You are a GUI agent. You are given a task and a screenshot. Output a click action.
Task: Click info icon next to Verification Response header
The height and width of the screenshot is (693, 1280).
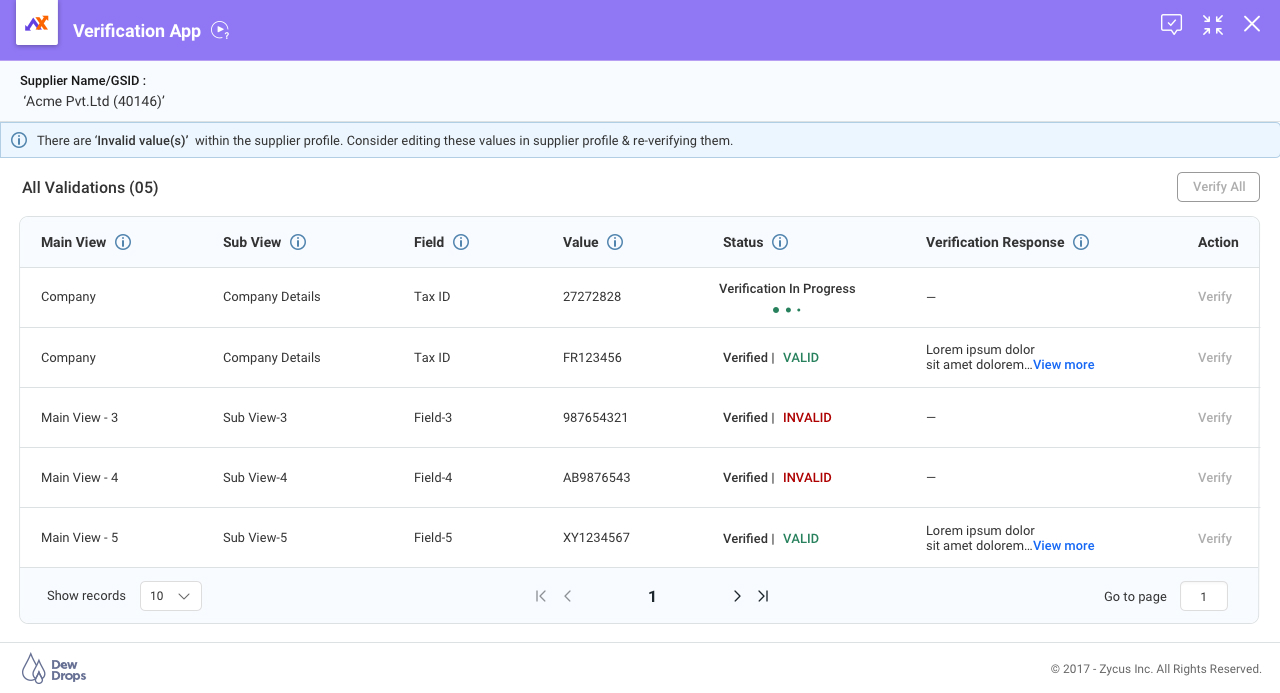point(1081,242)
